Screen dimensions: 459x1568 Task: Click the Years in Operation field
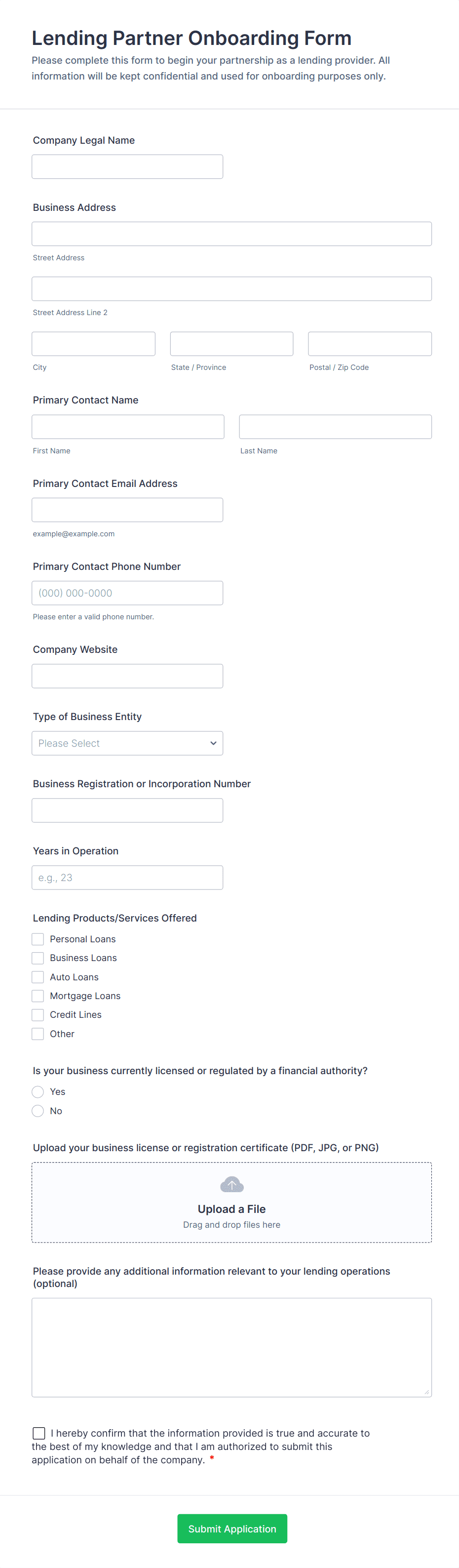127,878
